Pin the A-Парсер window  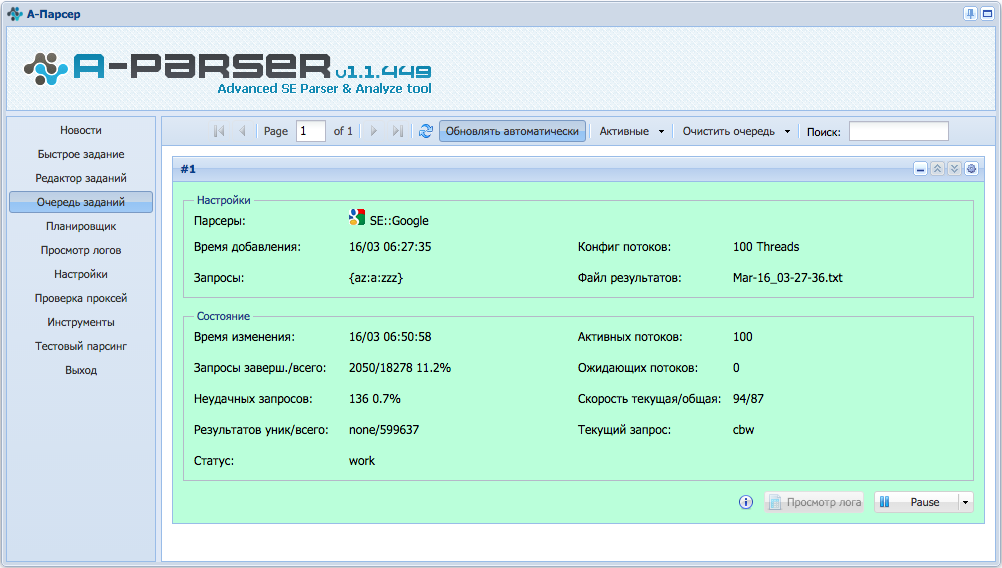pos(970,13)
